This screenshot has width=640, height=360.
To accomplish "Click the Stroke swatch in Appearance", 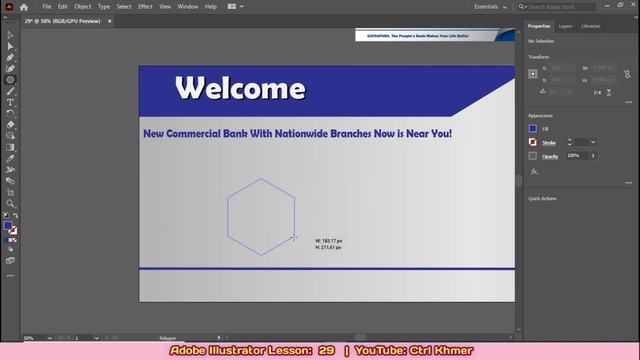I will tap(533, 142).
